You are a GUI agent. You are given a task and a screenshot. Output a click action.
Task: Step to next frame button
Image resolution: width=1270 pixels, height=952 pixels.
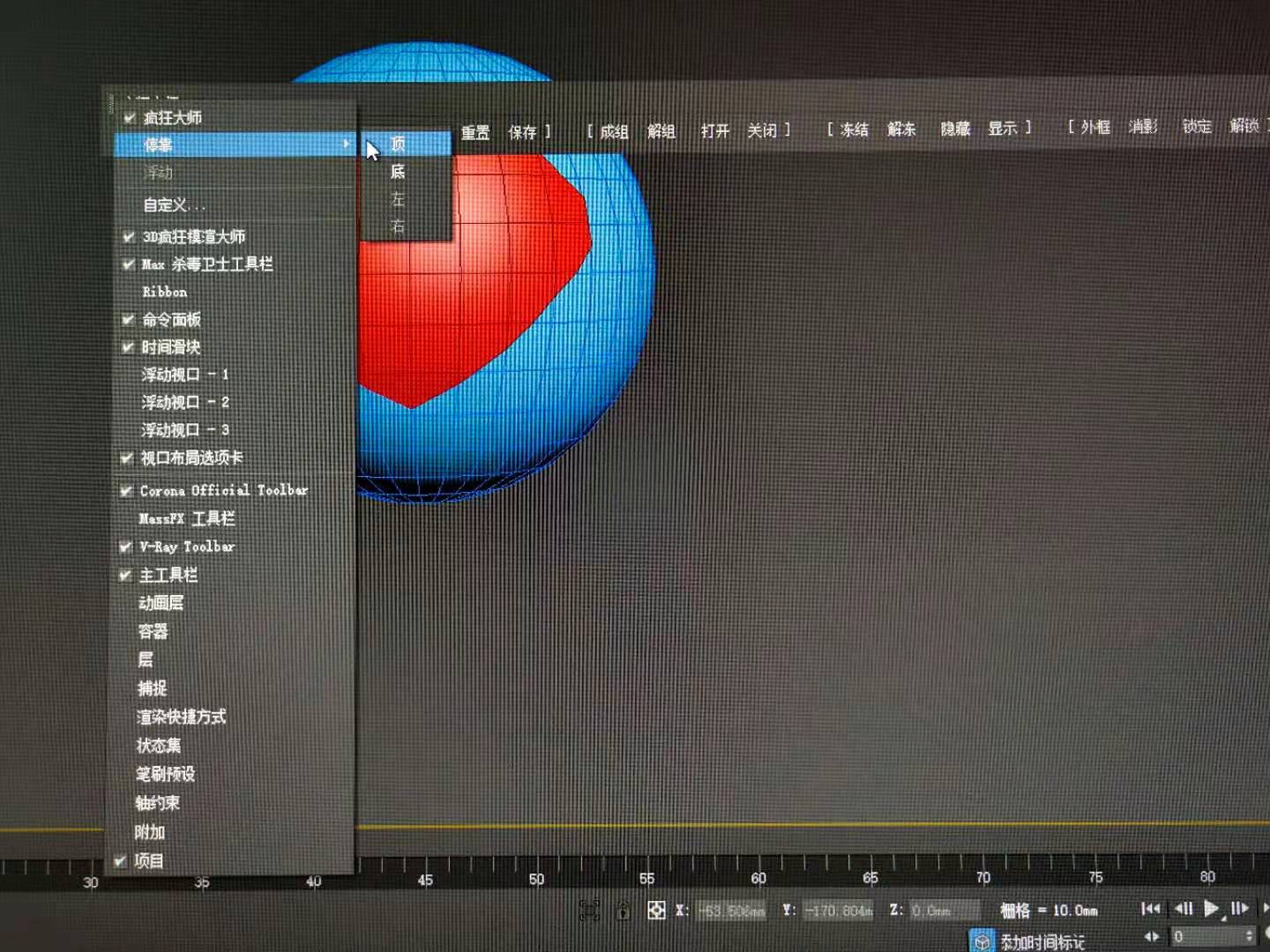coord(1240,908)
